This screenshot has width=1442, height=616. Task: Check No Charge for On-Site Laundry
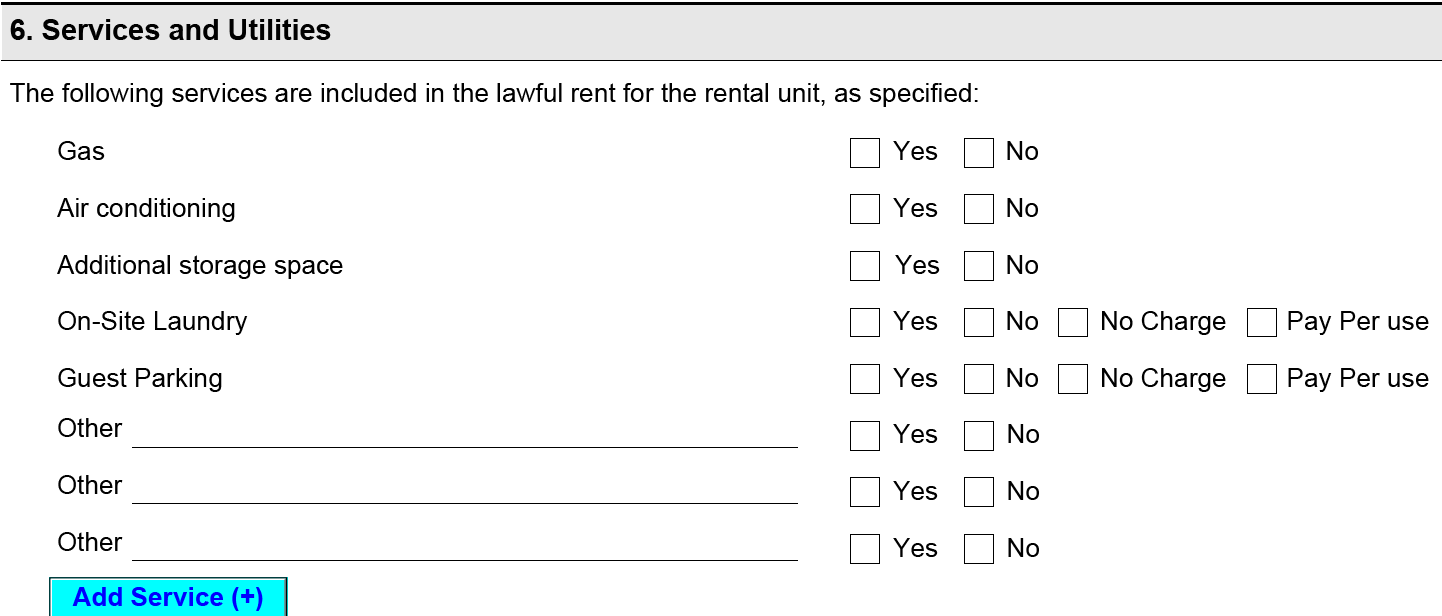(1072, 323)
